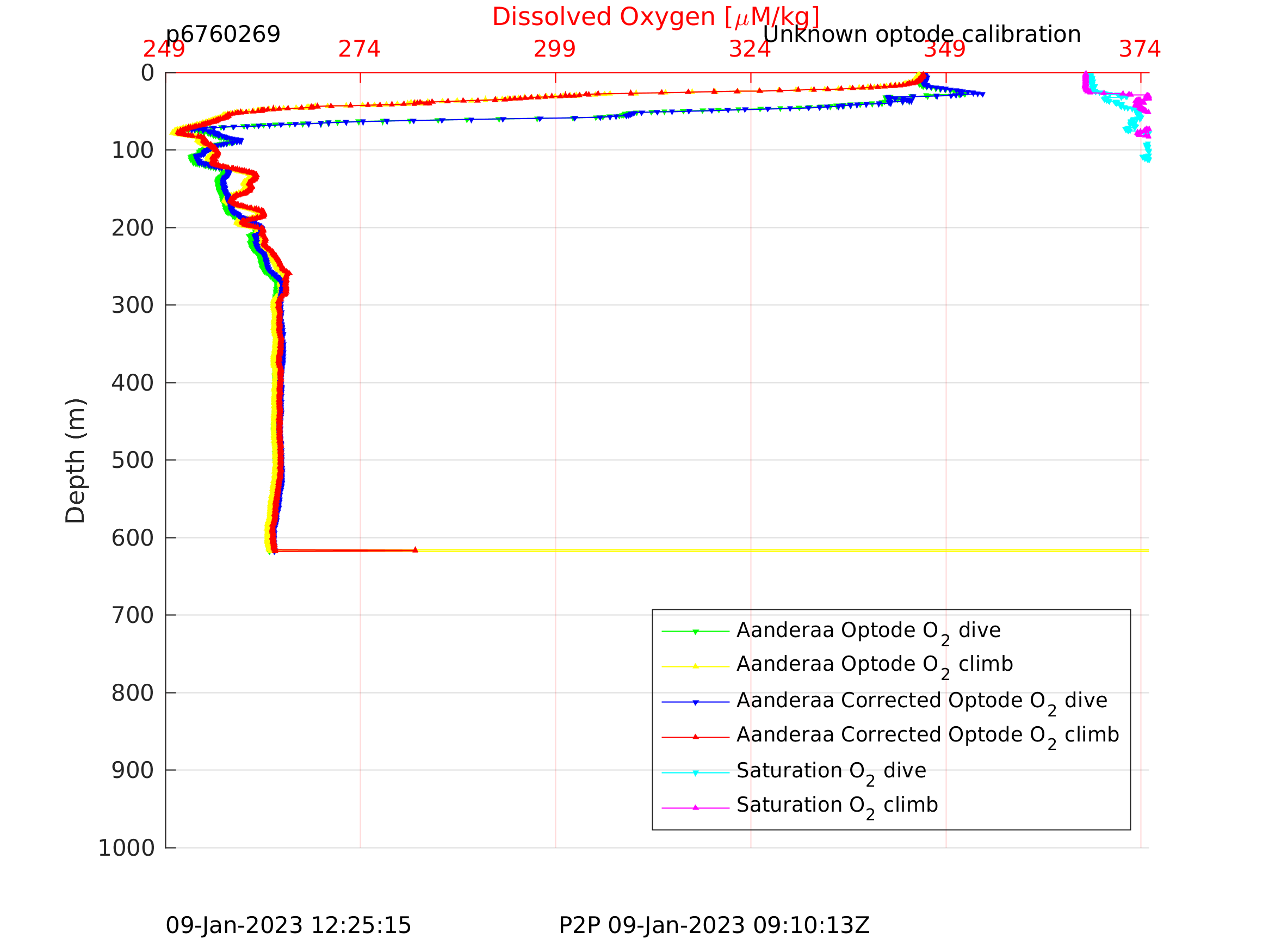This screenshot has width=1269, height=952.
Task: Click depth tick label '900'
Action: pyautogui.click(x=133, y=770)
